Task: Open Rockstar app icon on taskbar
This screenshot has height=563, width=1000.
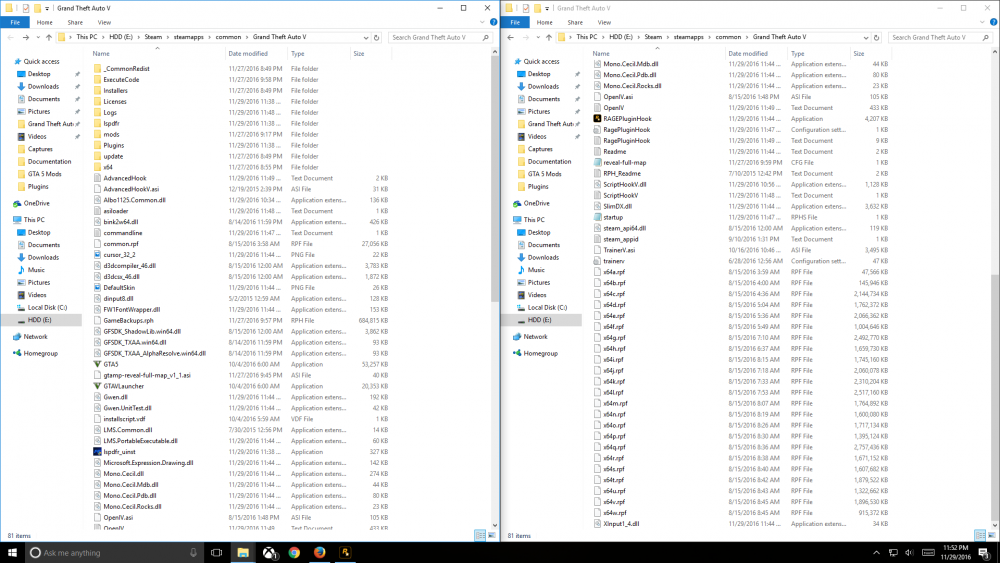Action: coord(345,553)
